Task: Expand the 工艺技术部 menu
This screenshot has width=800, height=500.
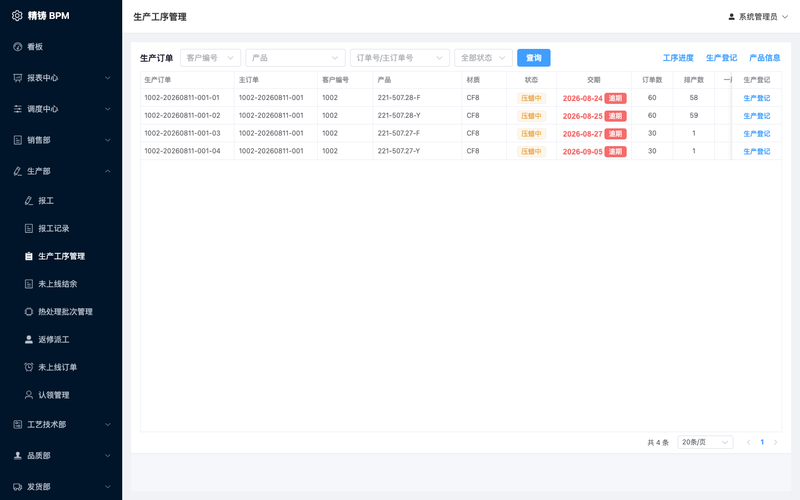Action: (61, 424)
